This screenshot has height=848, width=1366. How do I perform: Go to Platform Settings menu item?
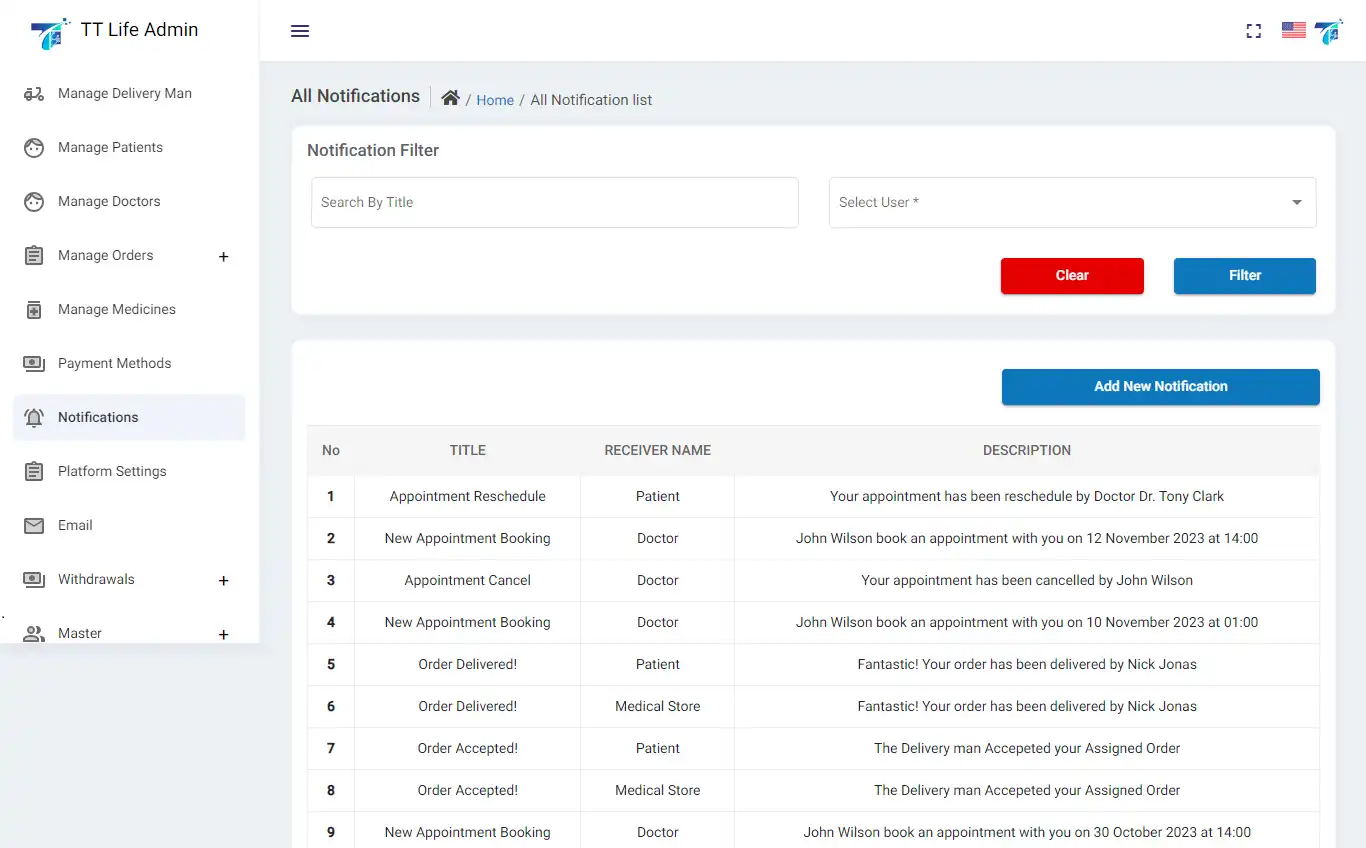112,472
